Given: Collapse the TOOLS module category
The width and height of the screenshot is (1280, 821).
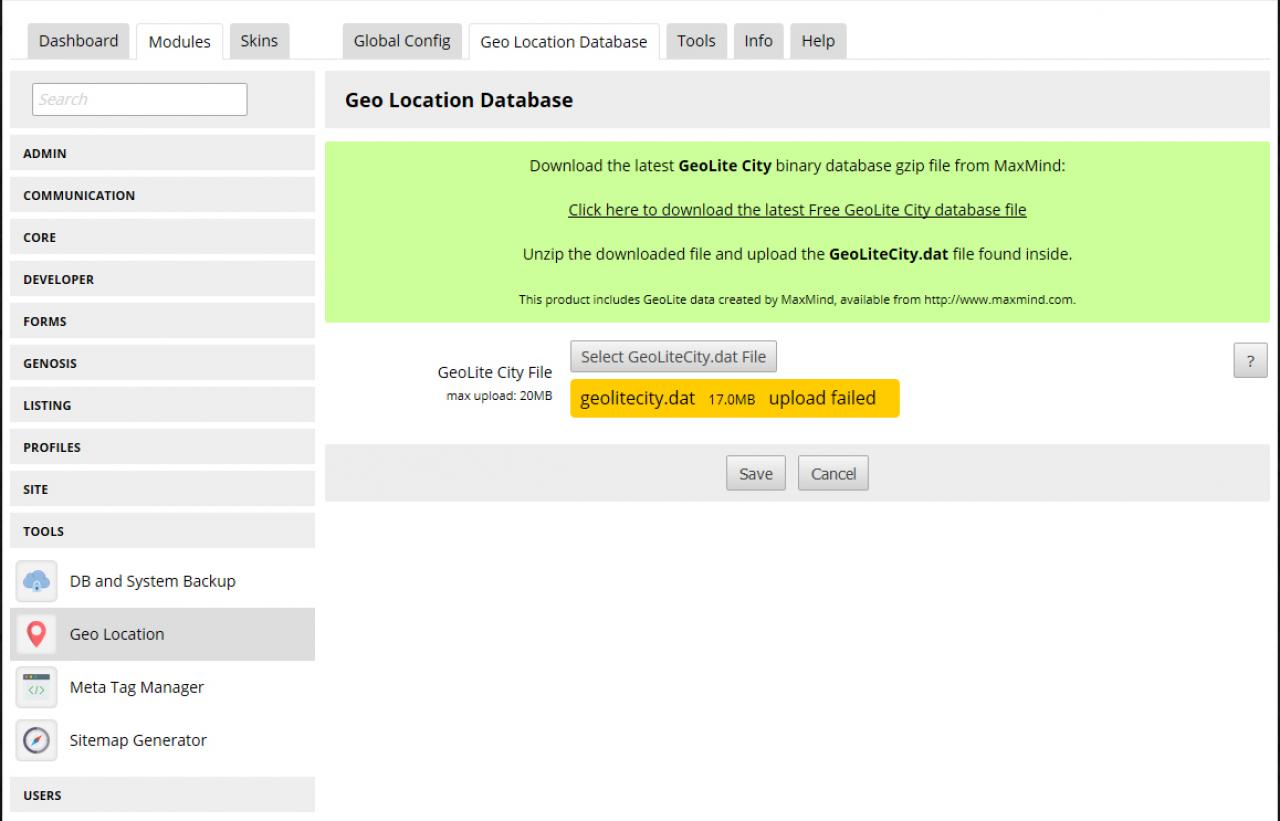Looking at the screenshot, I should (x=162, y=532).
